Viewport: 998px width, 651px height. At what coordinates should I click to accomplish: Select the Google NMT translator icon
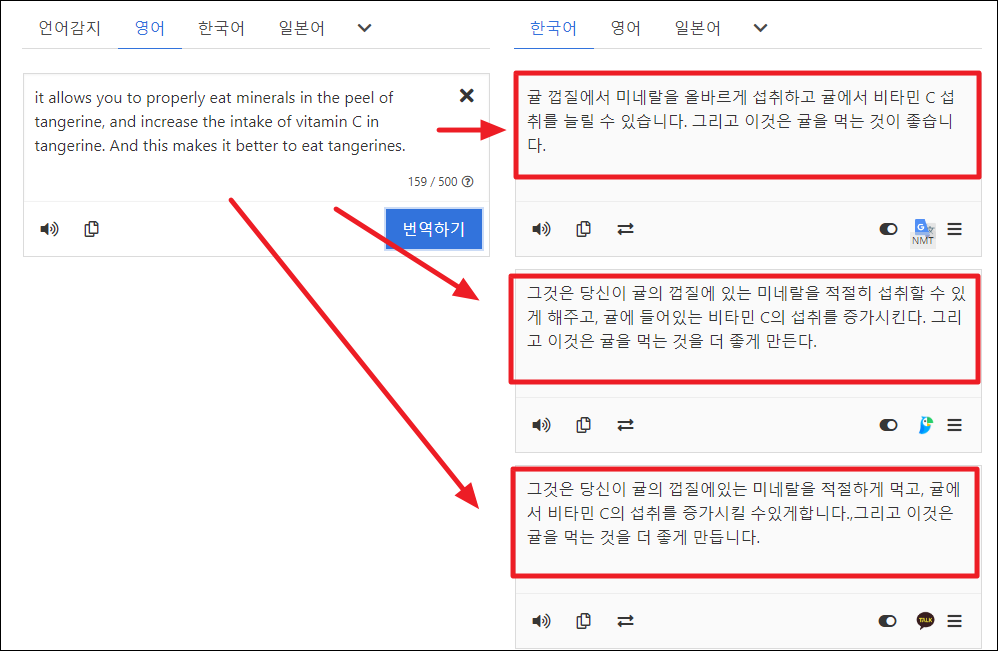922,229
